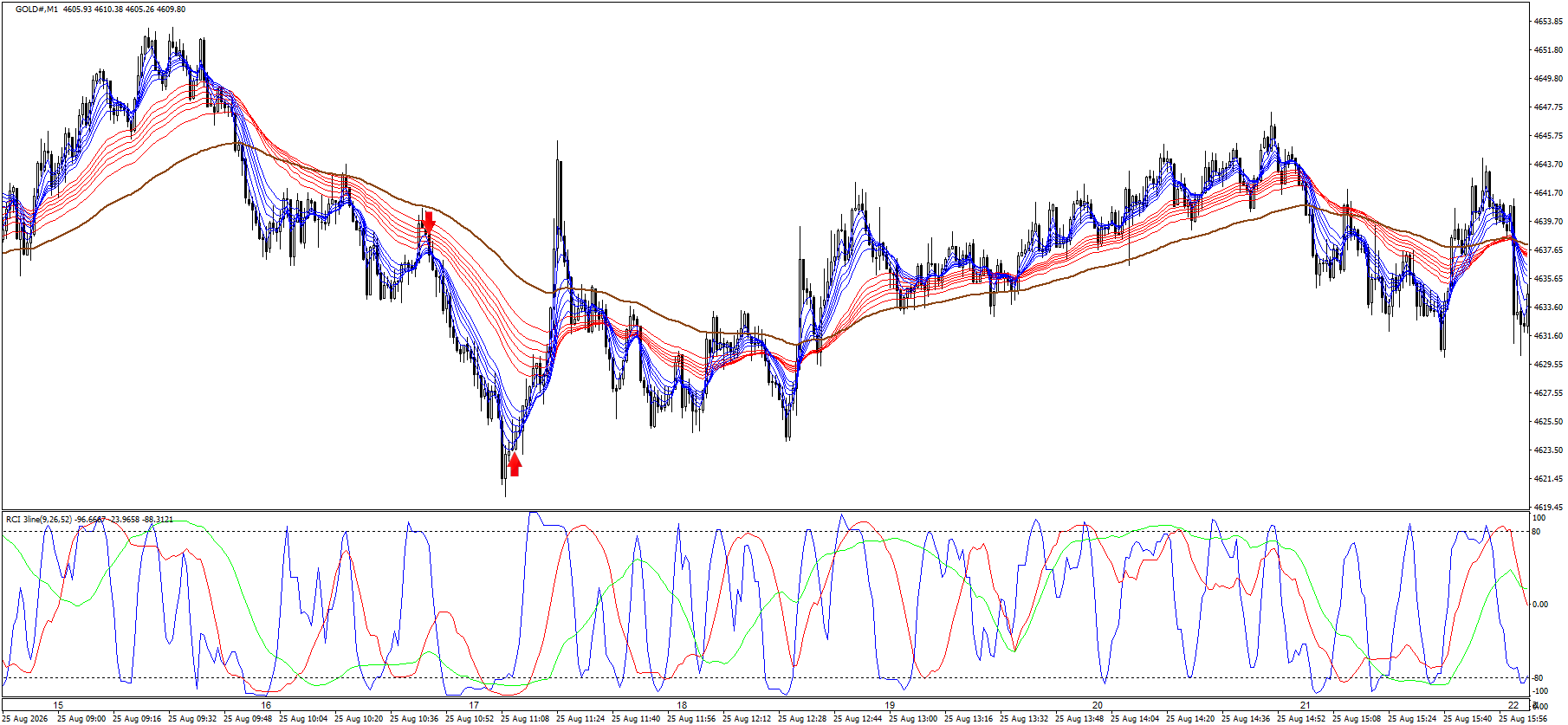
Task: Click the 25 Aug 10:36 time label
Action: tap(415, 719)
